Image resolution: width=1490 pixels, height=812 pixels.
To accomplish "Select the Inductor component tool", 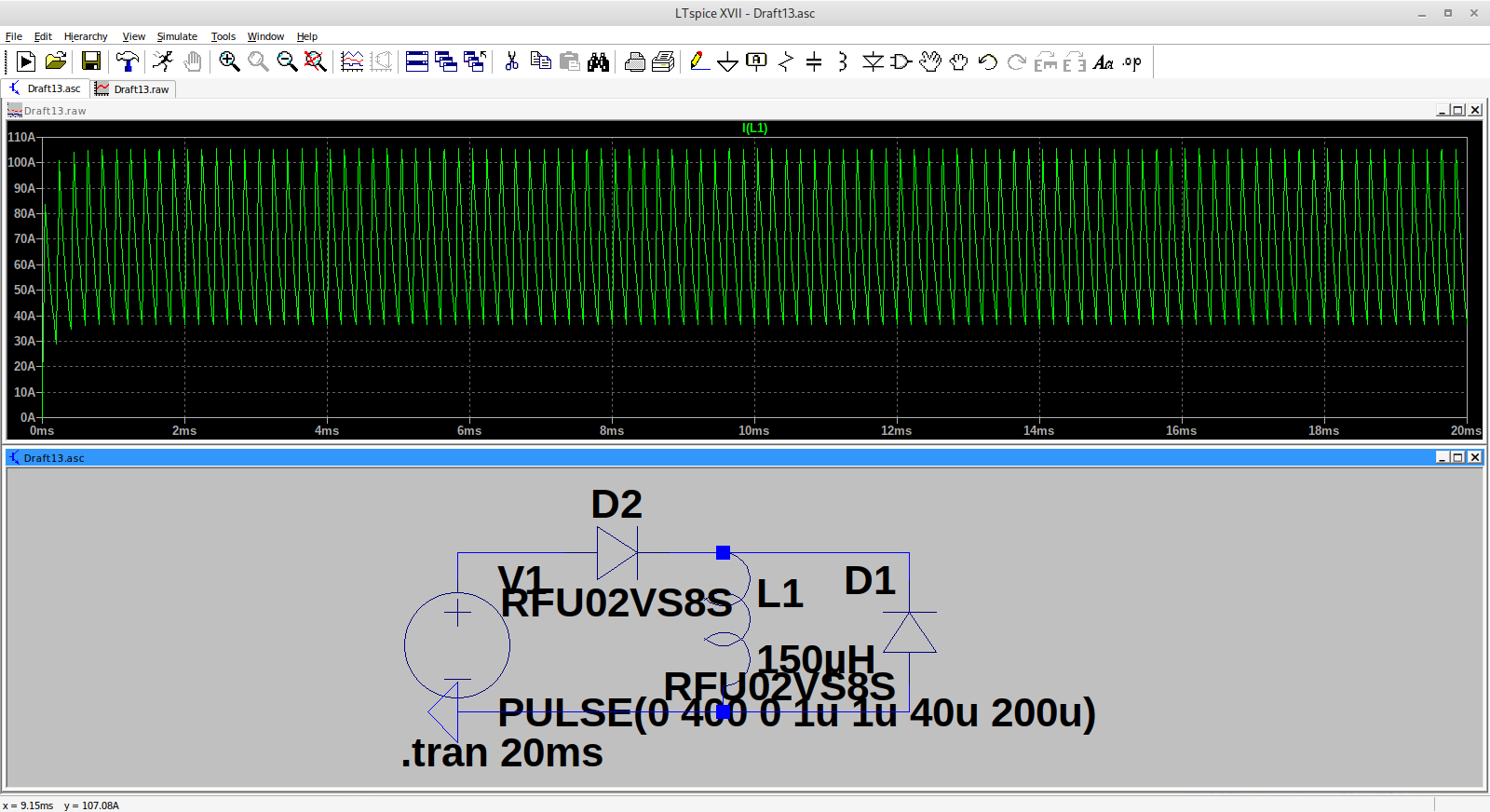I will [843, 61].
